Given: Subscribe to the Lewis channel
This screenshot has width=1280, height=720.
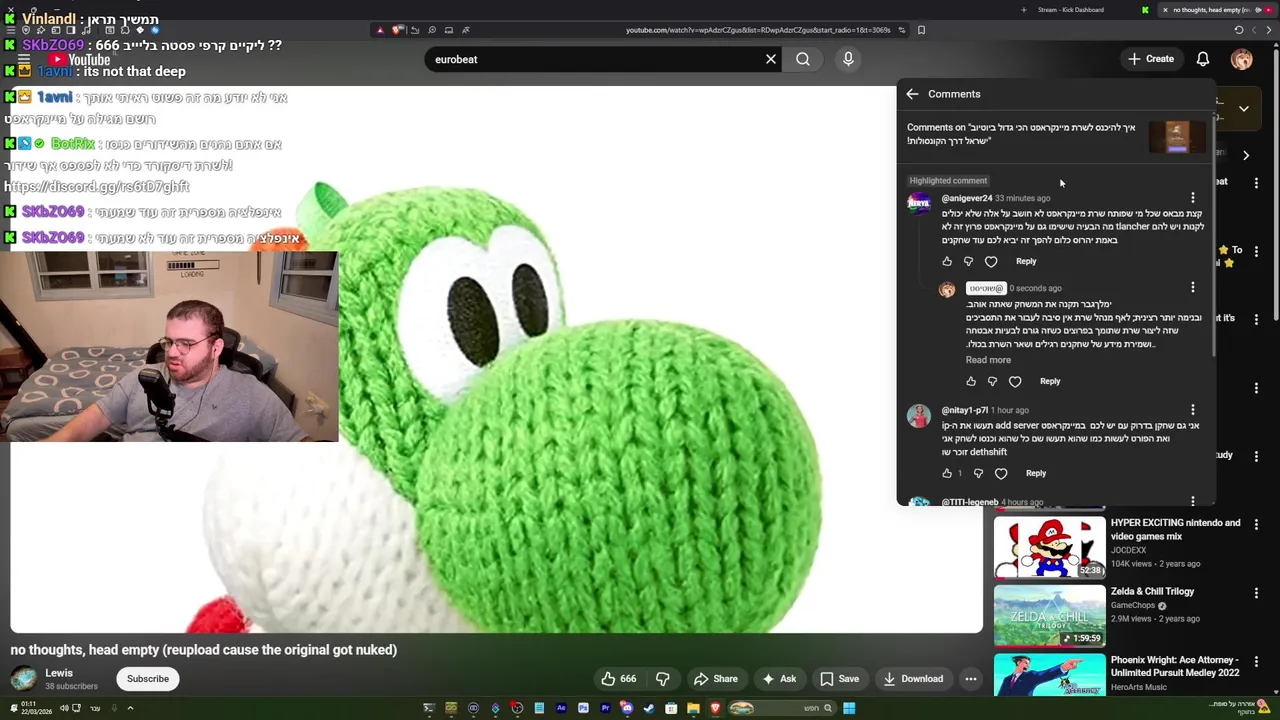Looking at the screenshot, I should point(148,679).
